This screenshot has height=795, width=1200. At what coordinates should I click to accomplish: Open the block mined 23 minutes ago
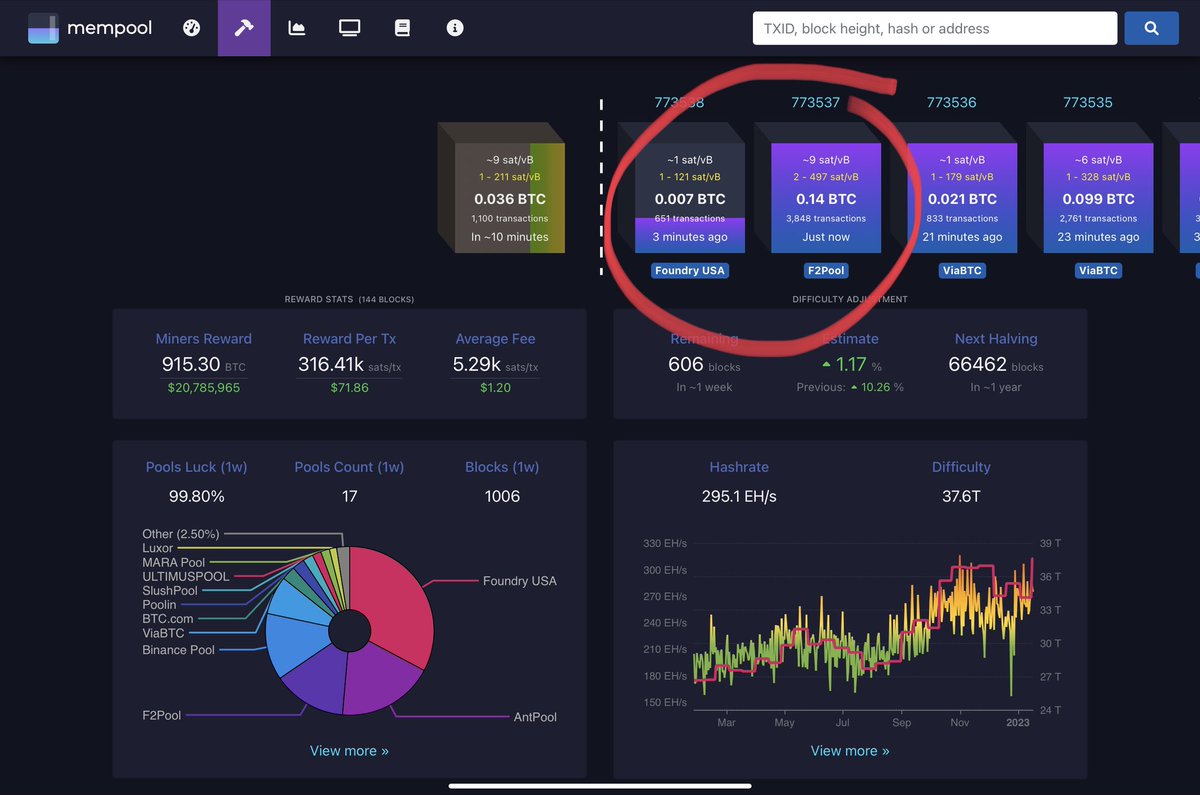(1098, 198)
